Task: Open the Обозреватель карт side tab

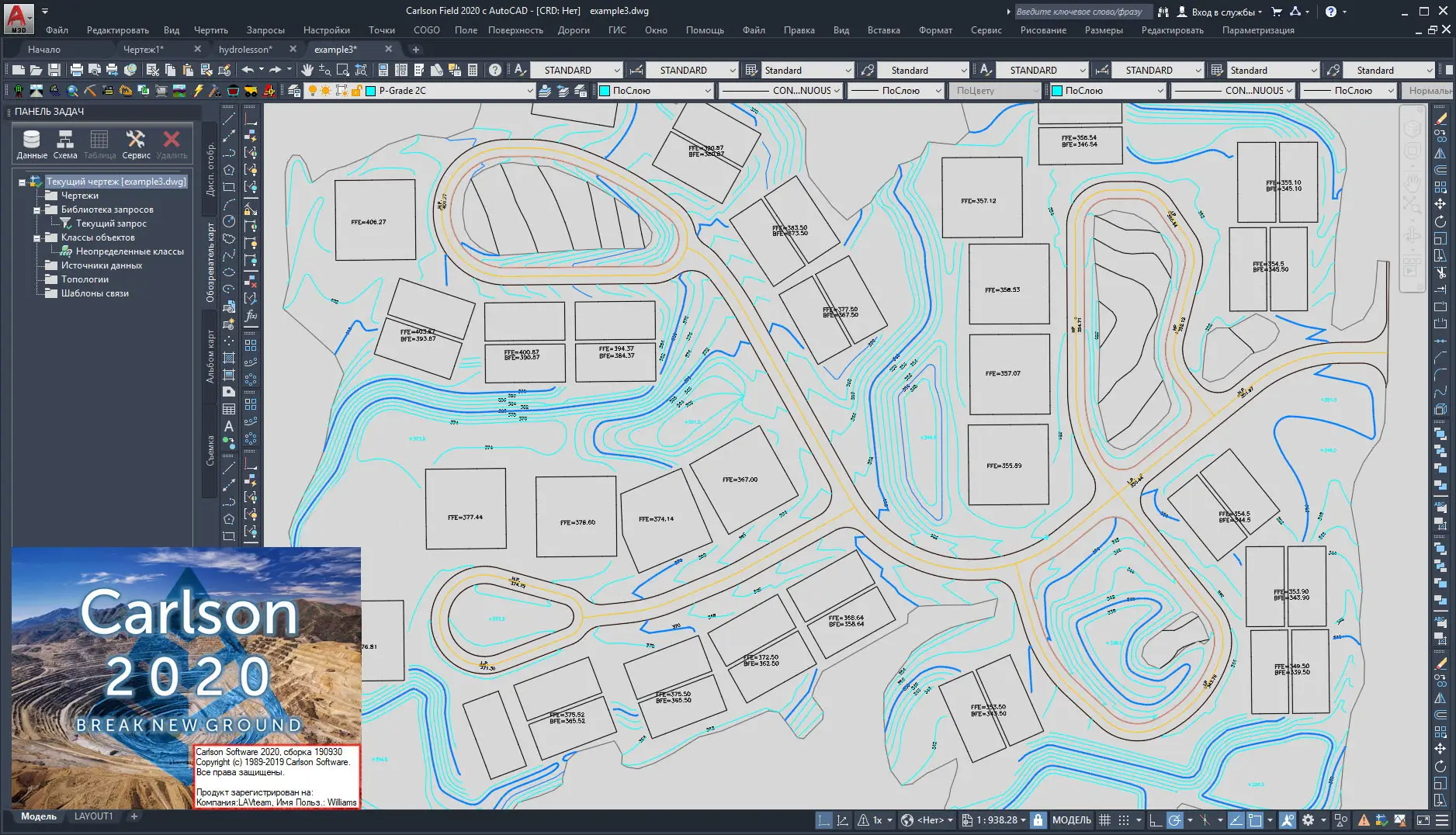Action: pos(210,262)
